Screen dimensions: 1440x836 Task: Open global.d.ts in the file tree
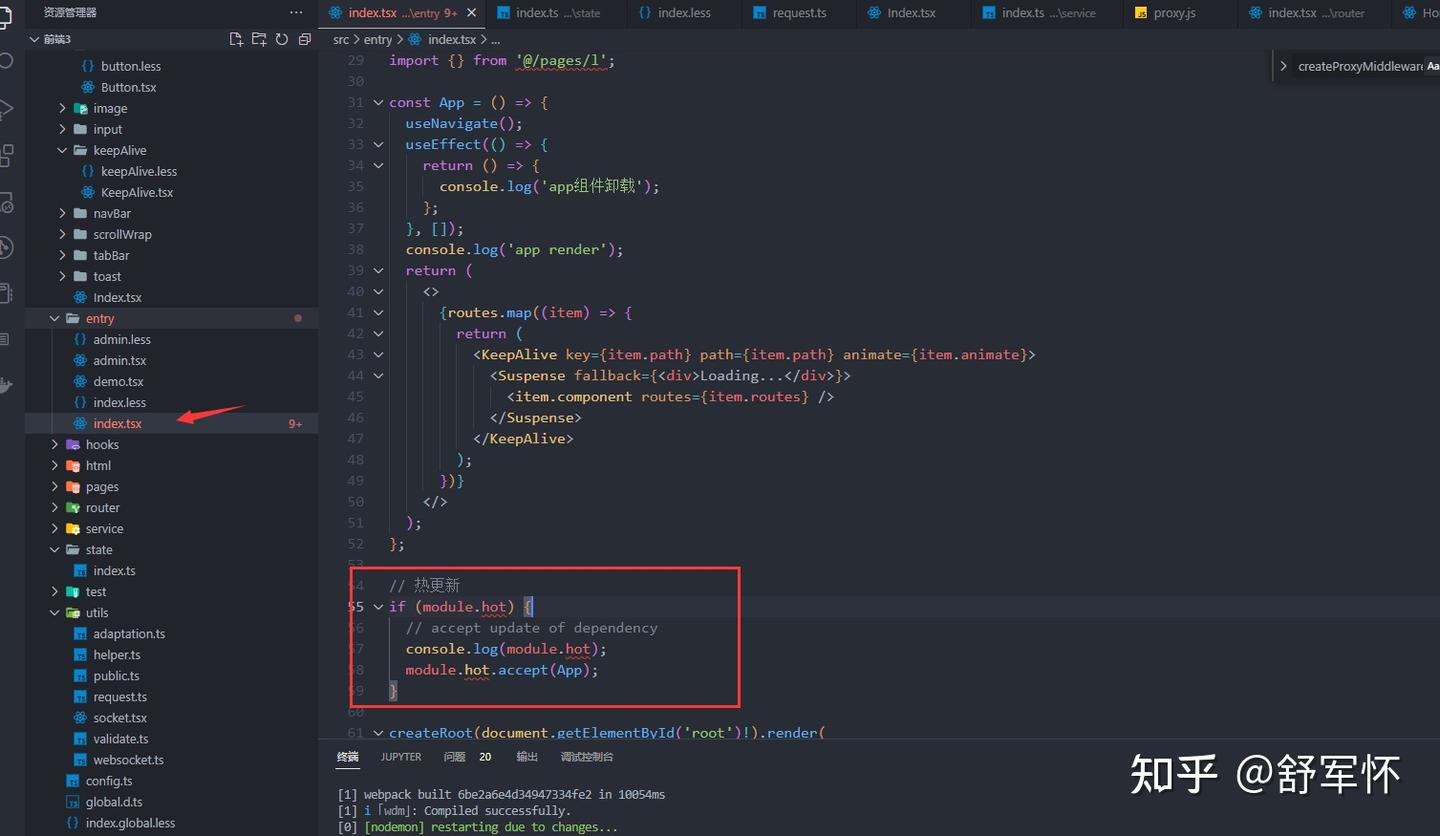click(114, 801)
